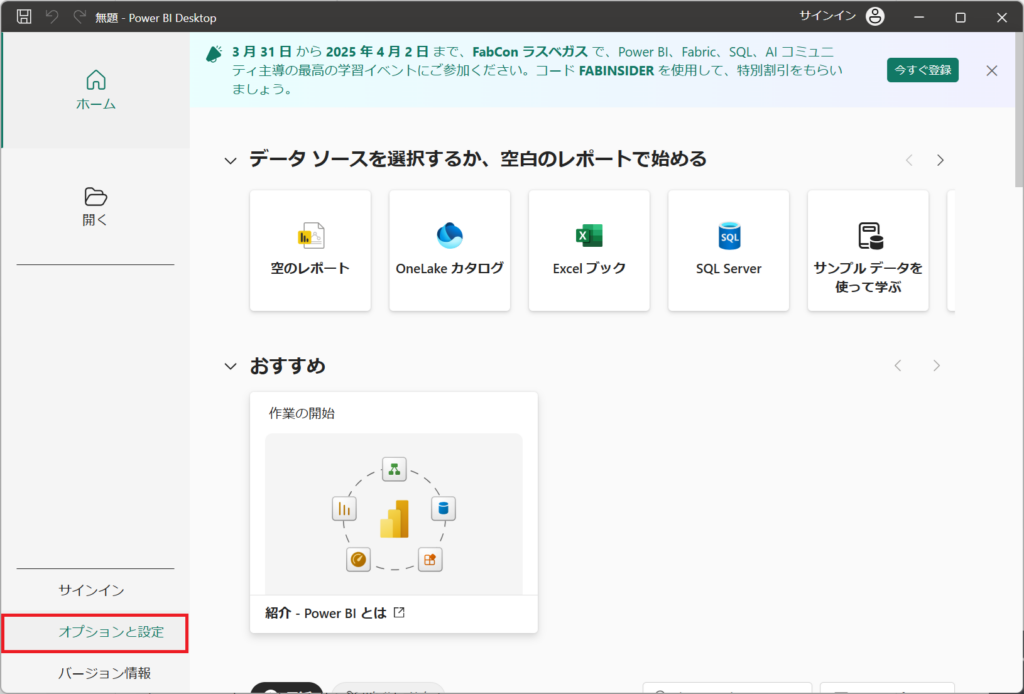Click the 今すぐ登録 button

click(922, 70)
